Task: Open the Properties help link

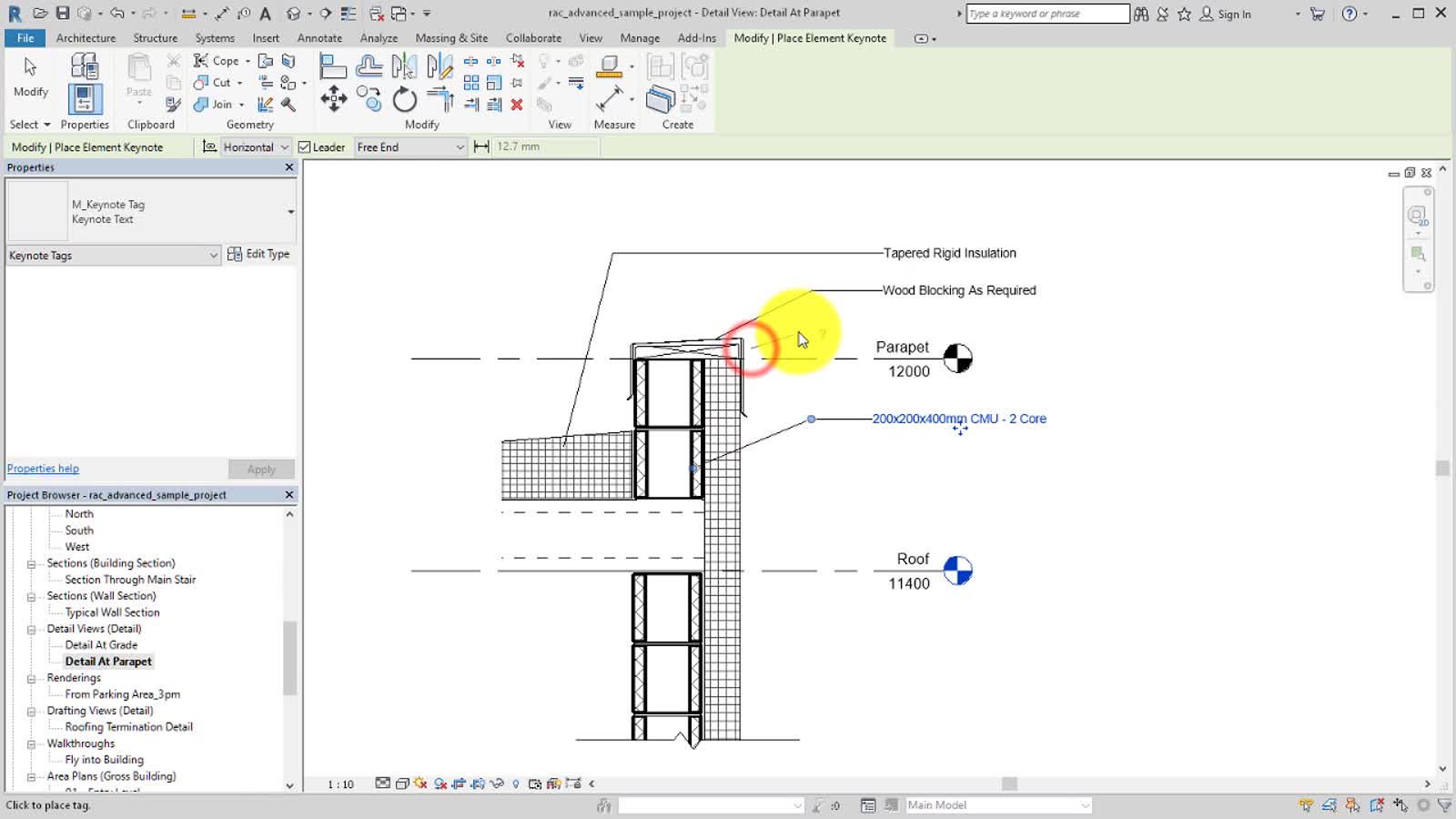Action: pos(43,469)
